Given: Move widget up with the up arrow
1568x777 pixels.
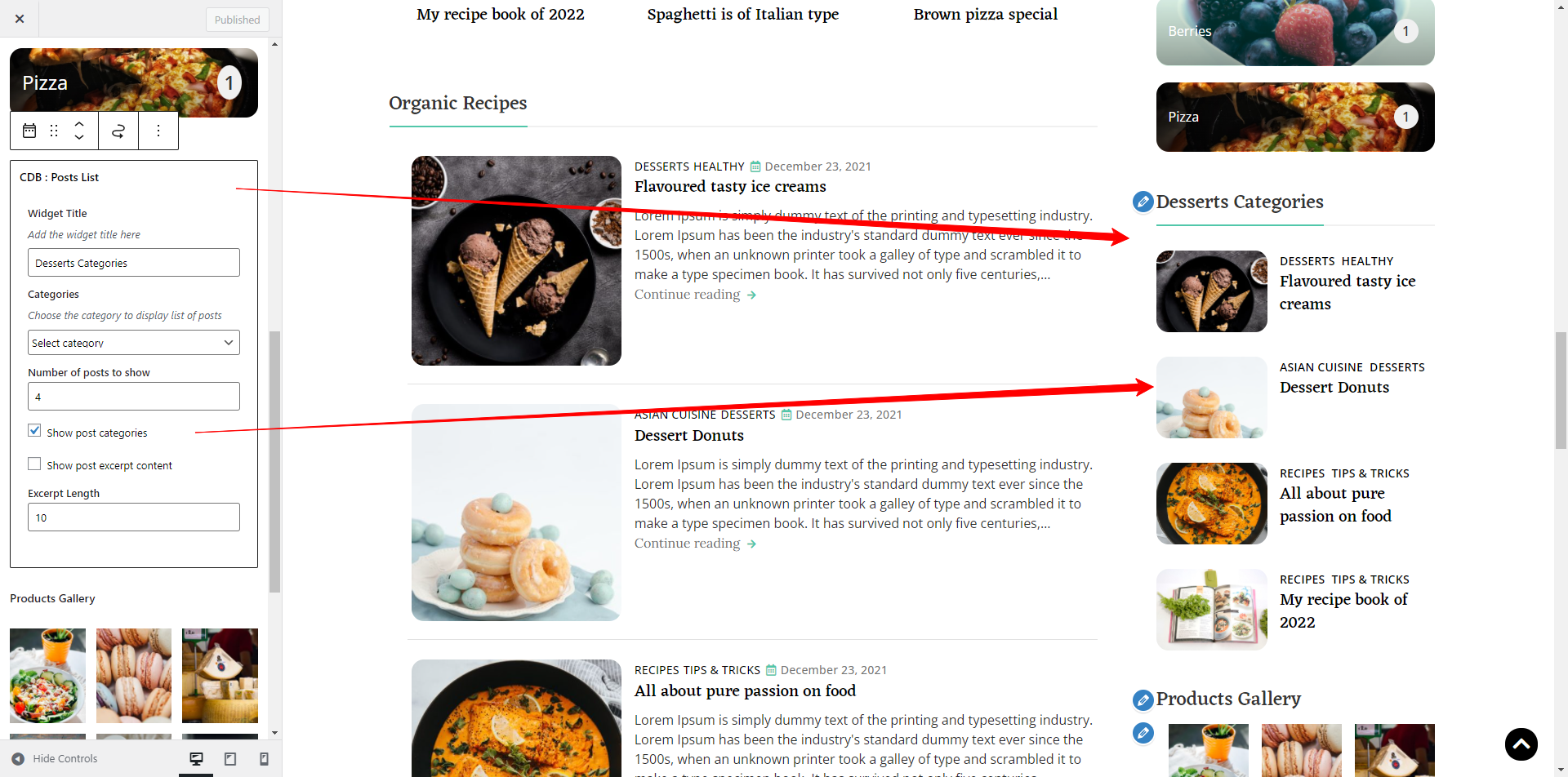Looking at the screenshot, I should click(79, 124).
